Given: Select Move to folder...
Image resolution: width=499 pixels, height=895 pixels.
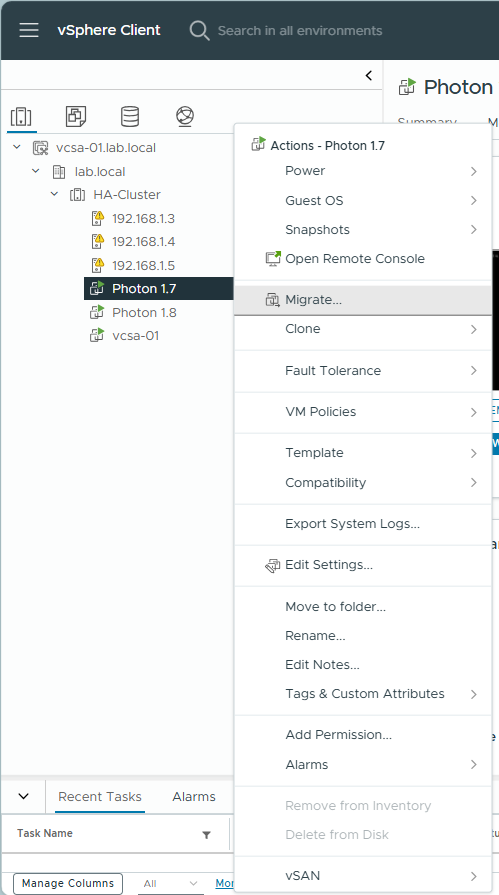Looking at the screenshot, I should coord(363,606).
